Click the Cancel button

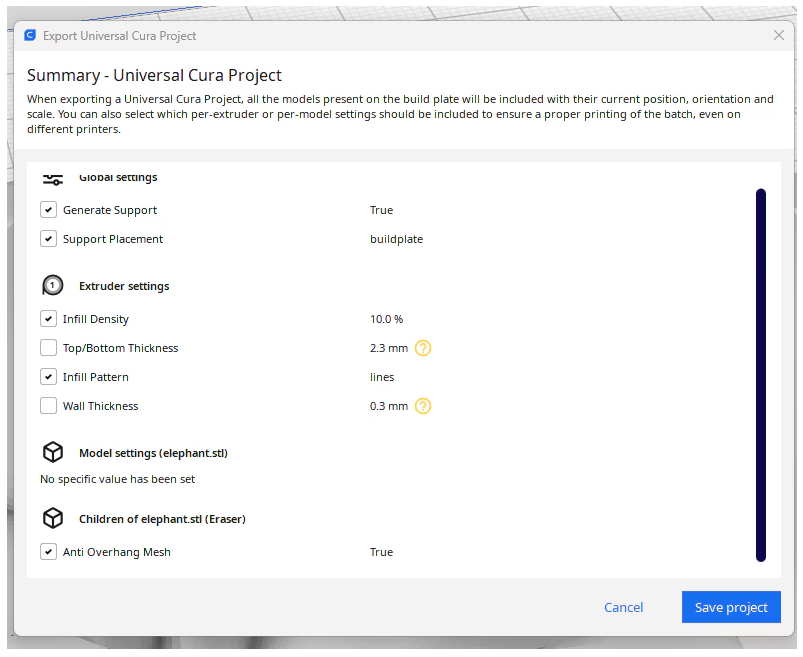point(623,607)
